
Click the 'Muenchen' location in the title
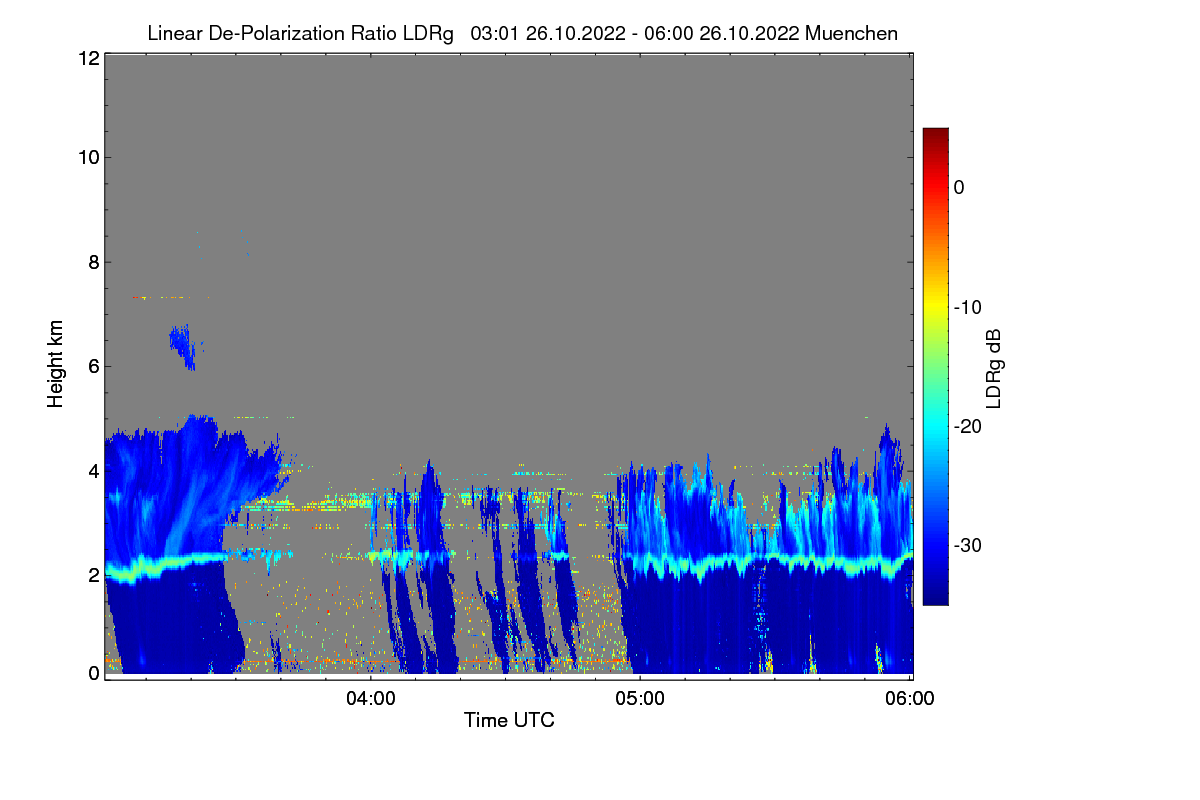[x=850, y=34]
